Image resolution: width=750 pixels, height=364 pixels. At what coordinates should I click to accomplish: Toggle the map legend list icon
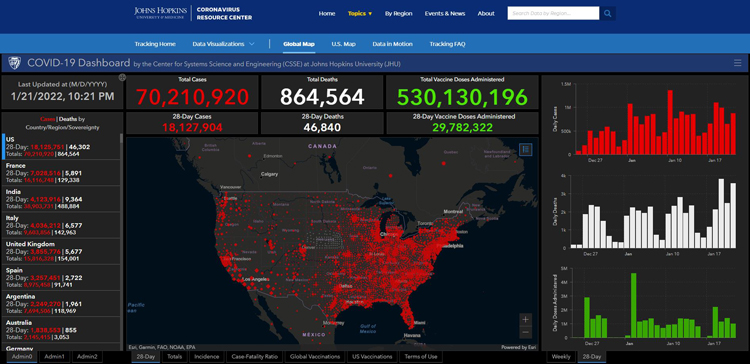(526, 149)
